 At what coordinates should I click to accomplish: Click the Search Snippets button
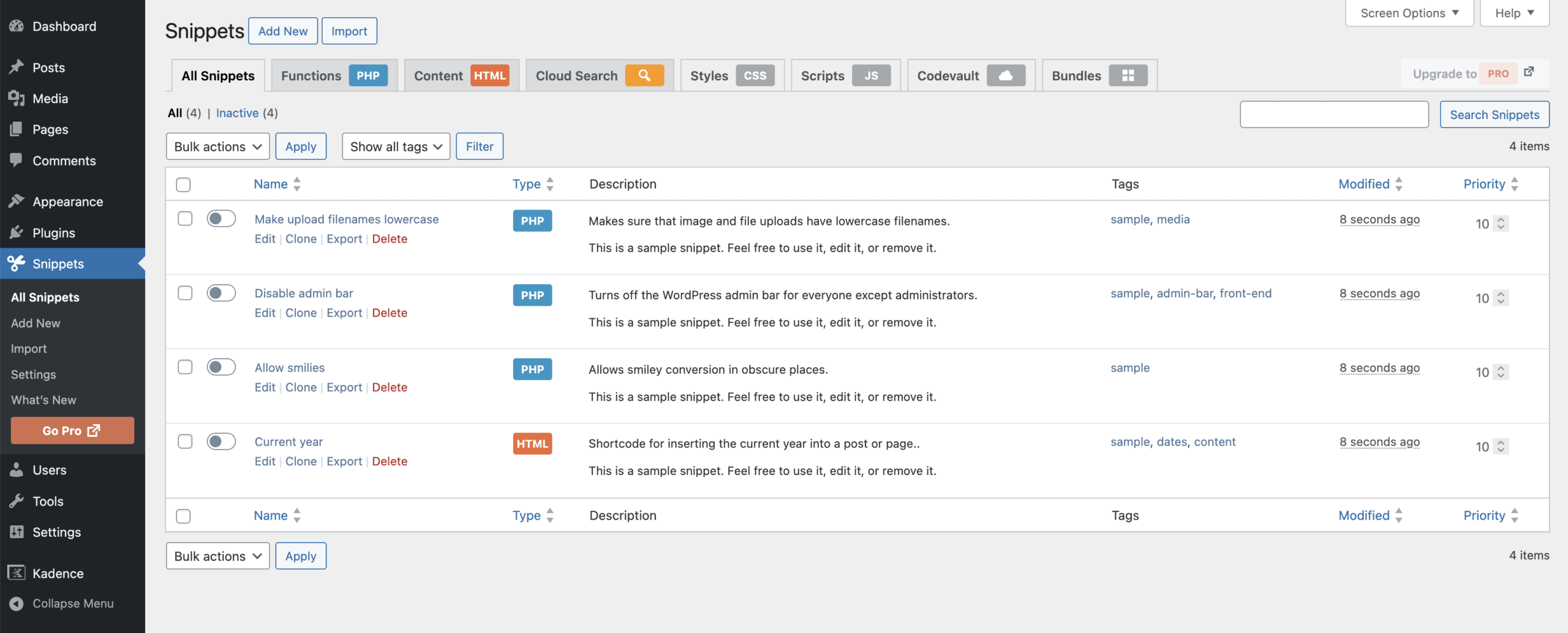point(1494,115)
